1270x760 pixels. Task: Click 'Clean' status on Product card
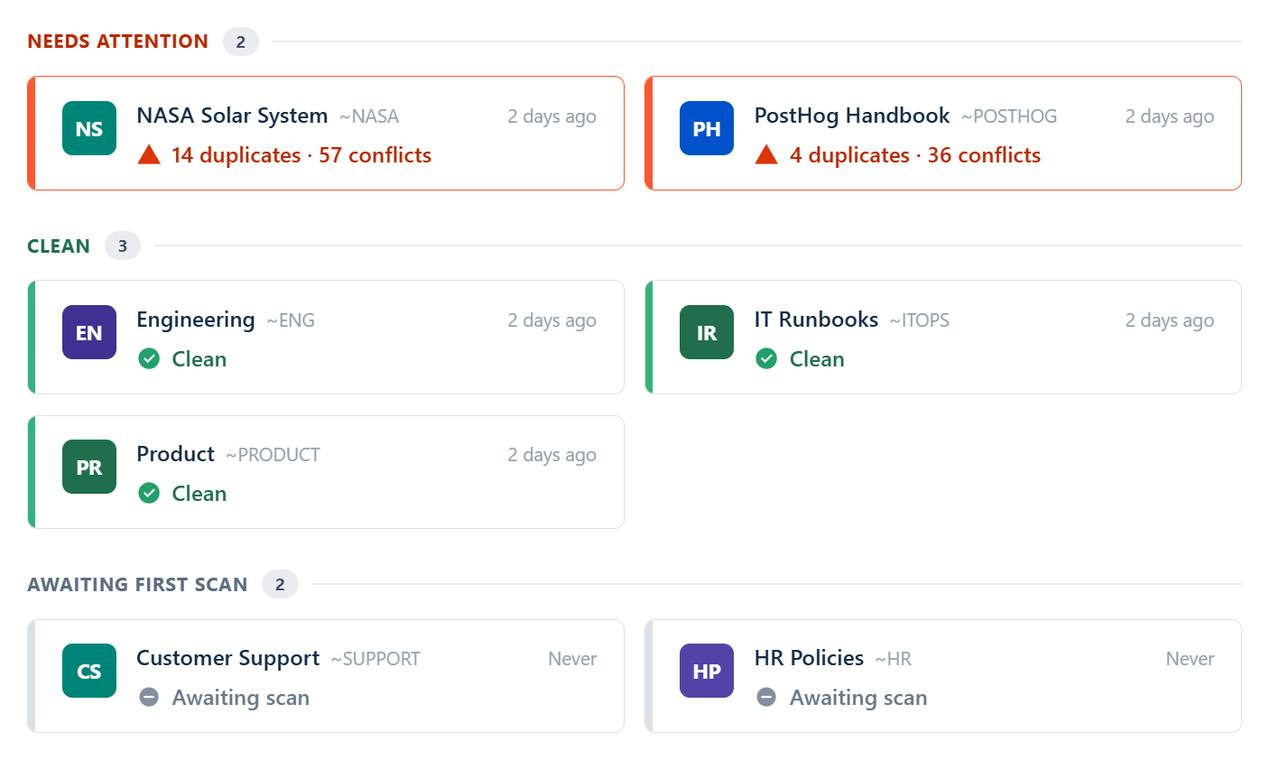click(x=199, y=493)
